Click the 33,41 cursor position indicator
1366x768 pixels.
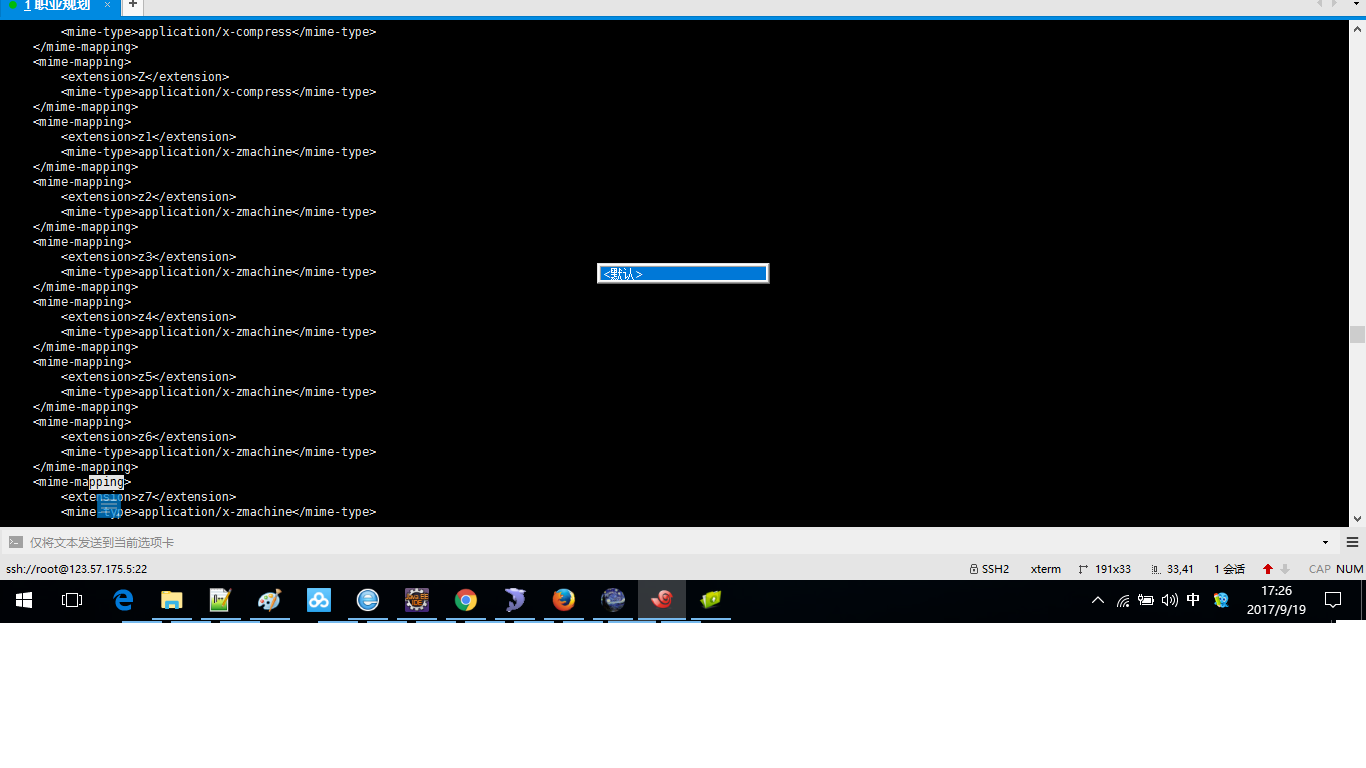pyautogui.click(x=1173, y=569)
